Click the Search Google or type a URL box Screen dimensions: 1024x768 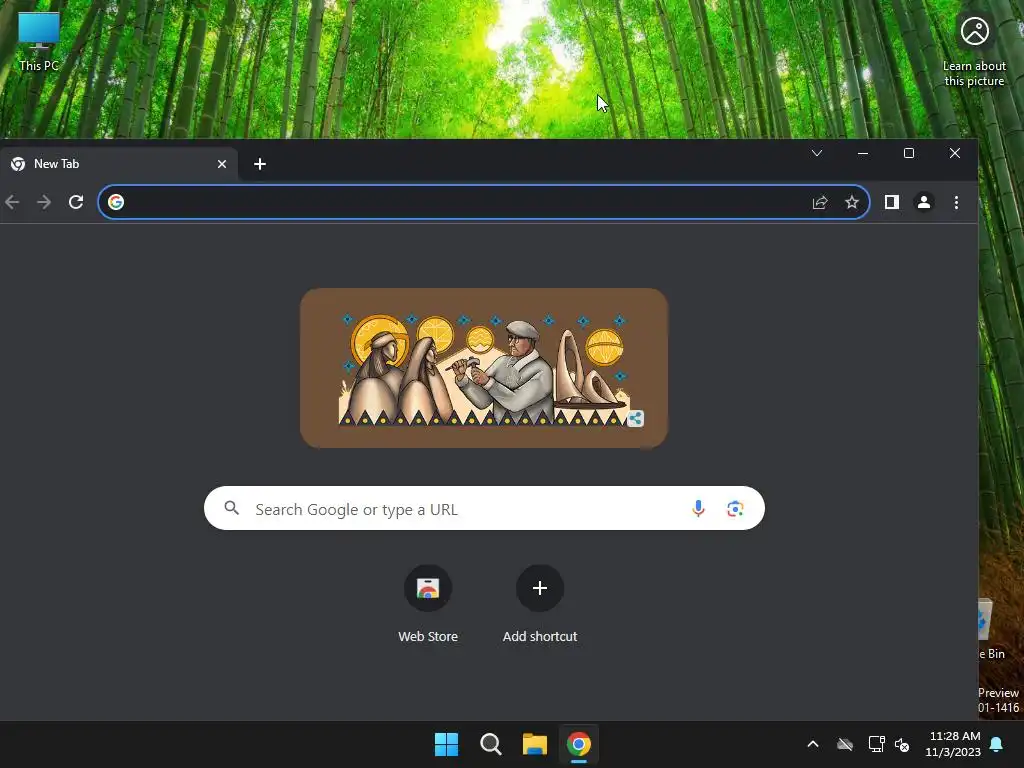click(x=484, y=508)
